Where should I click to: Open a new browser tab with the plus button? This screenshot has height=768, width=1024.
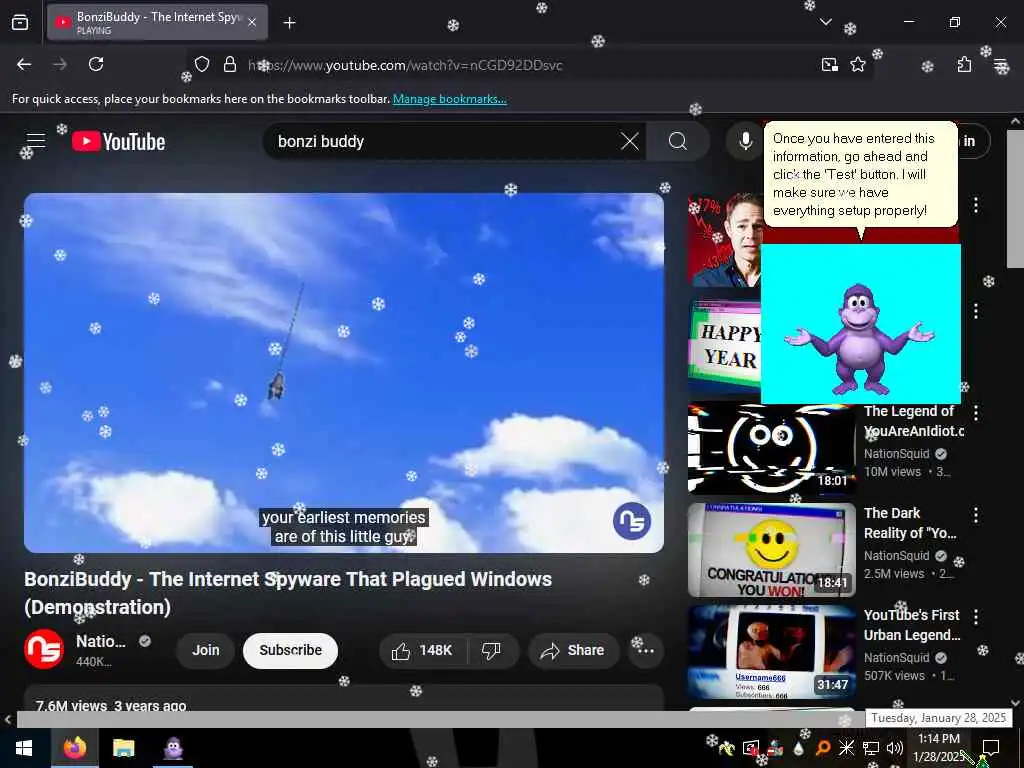[x=289, y=23]
